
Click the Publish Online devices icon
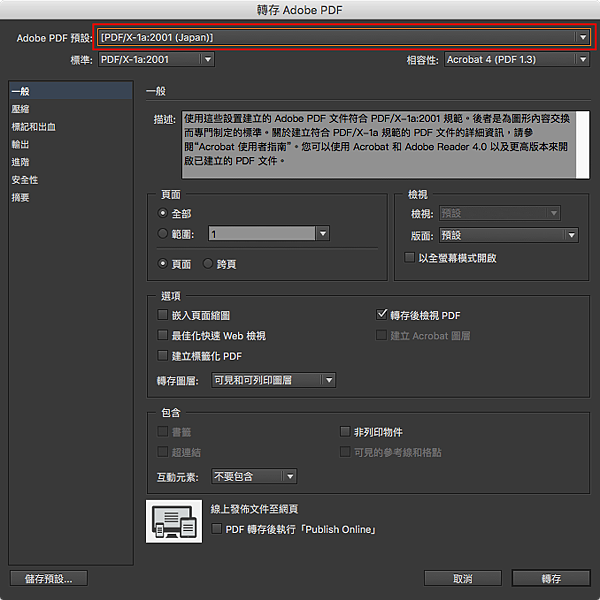[x=174, y=521]
